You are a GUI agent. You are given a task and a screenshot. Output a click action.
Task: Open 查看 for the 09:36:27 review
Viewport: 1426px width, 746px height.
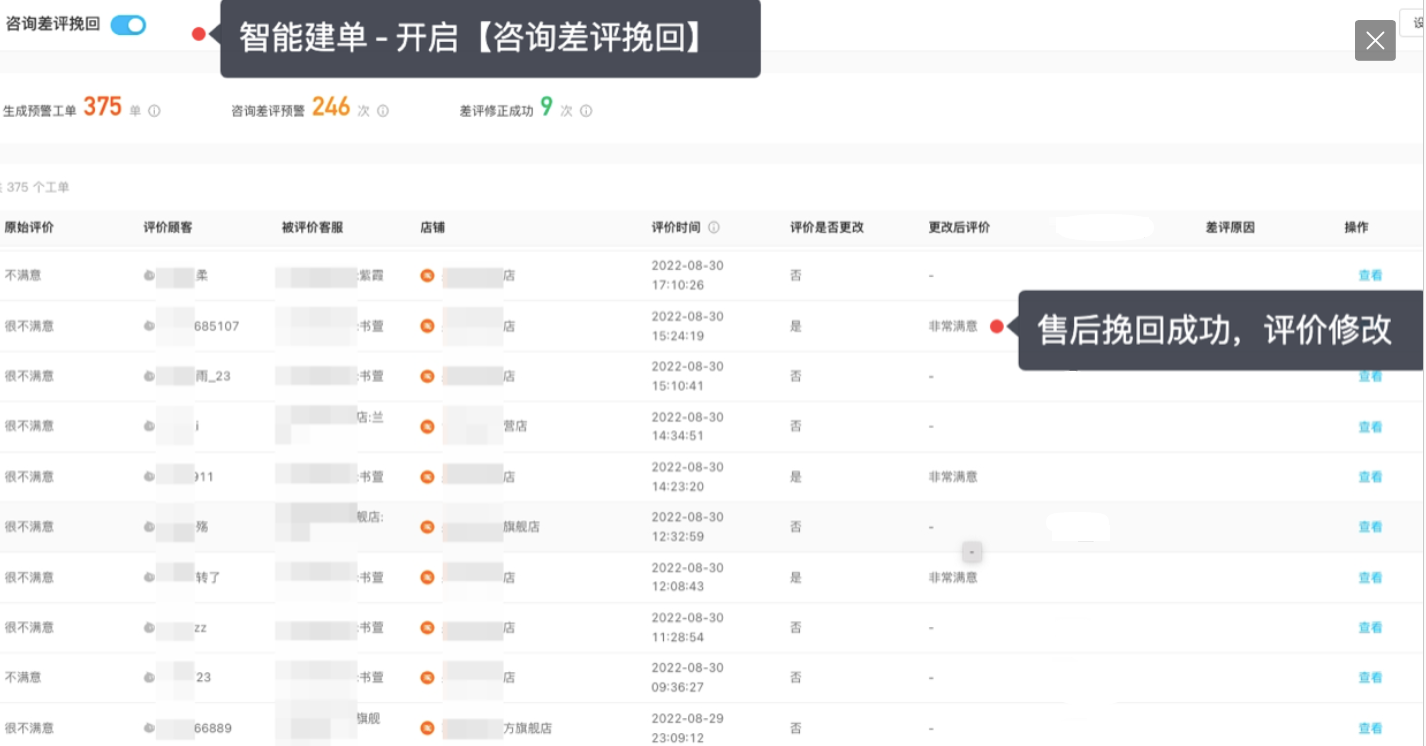[x=1370, y=678]
